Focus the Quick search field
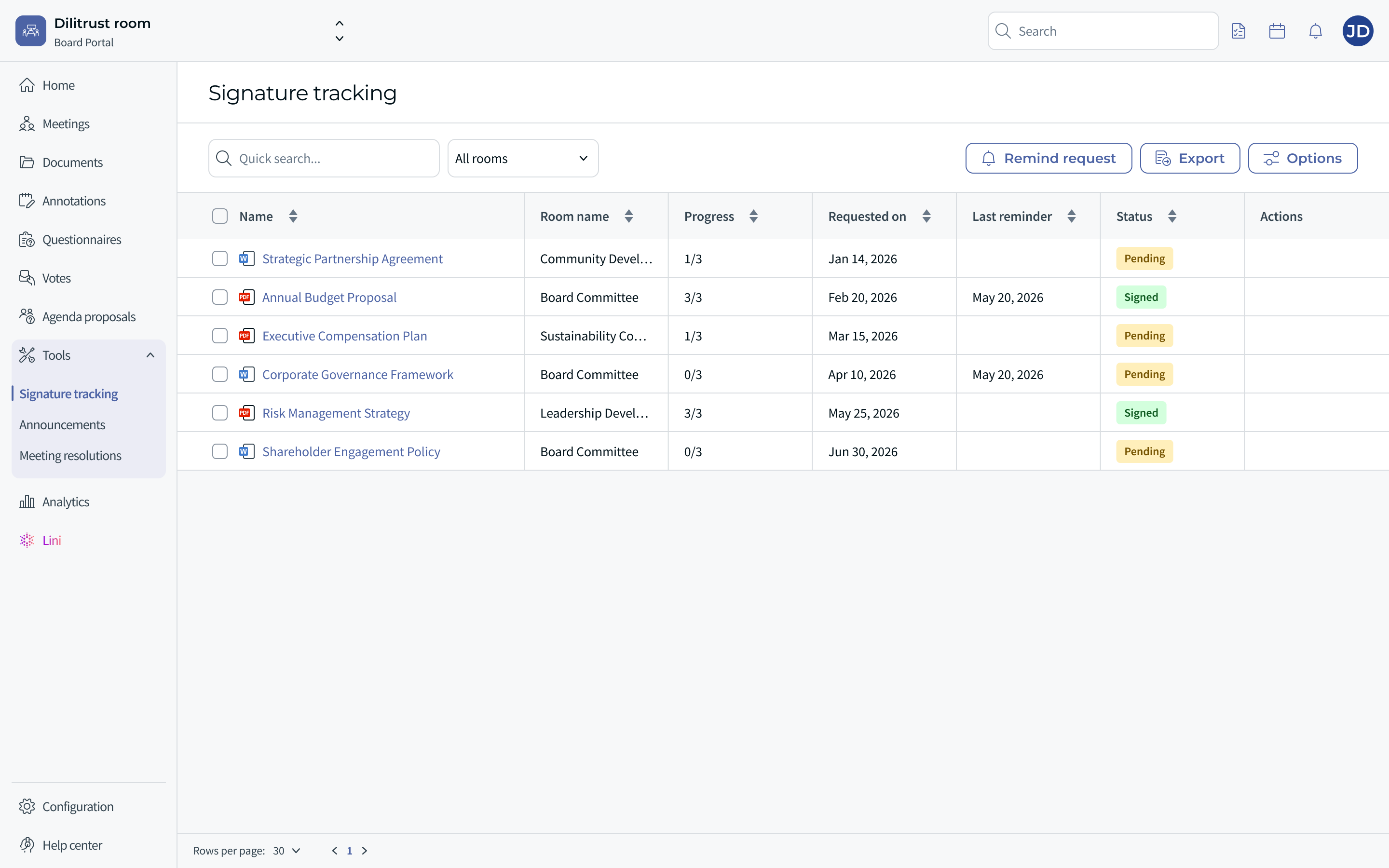Viewport: 1389px width, 868px height. click(324, 159)
